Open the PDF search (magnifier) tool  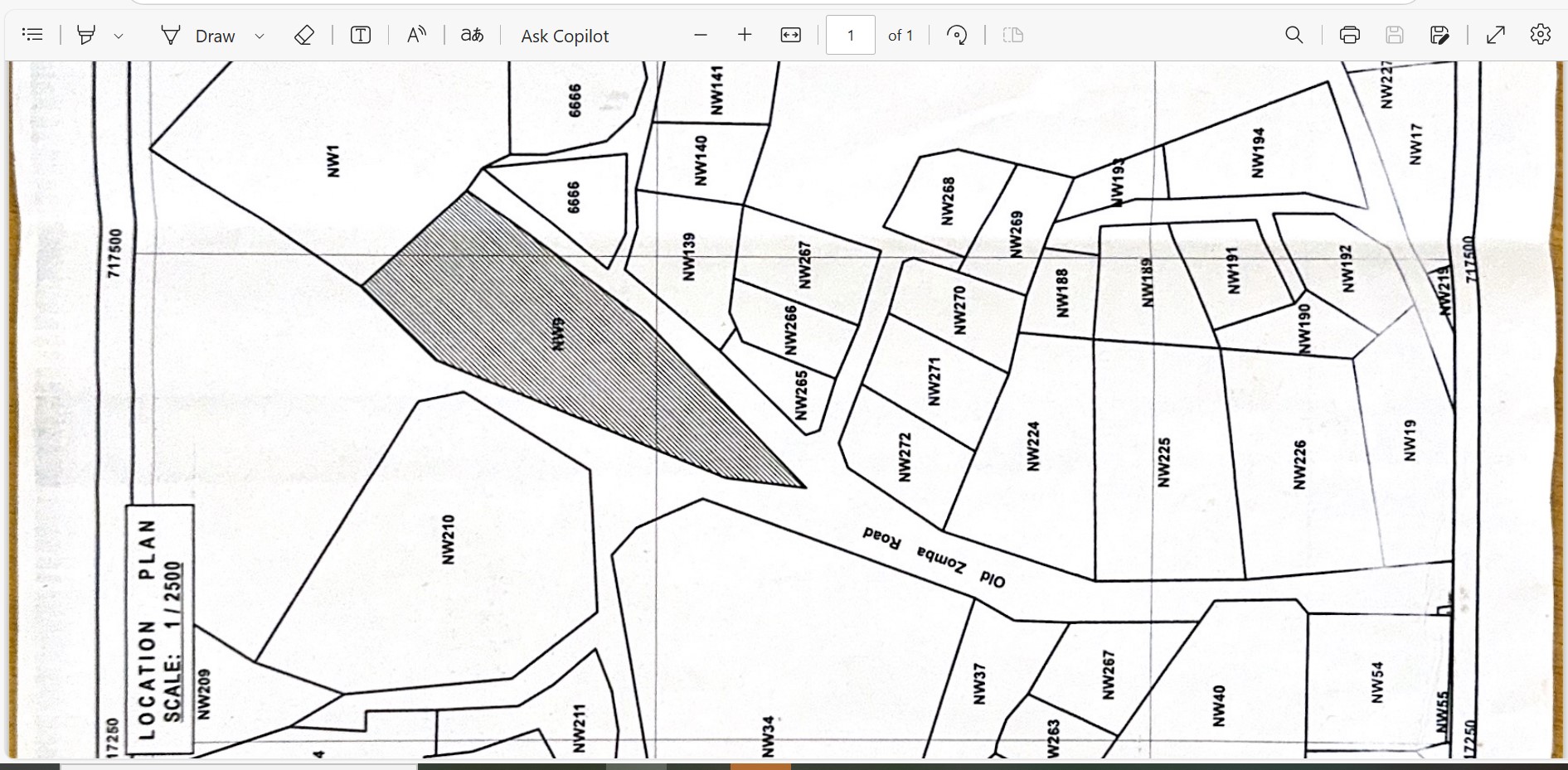pos(1294,35)
